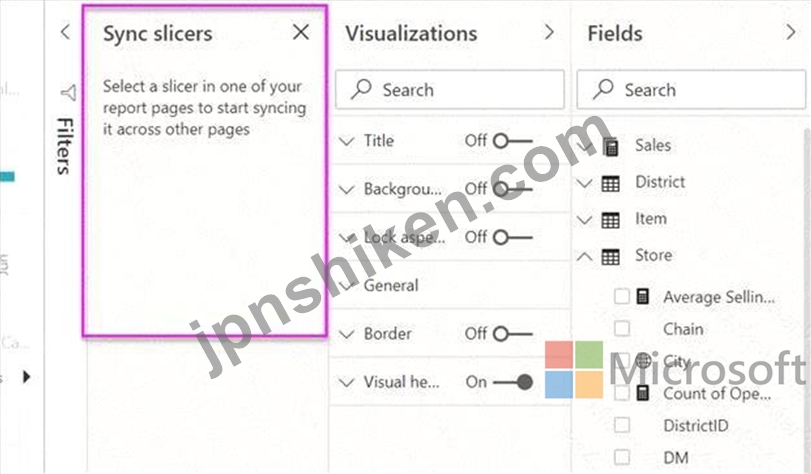Enable the Border toggle
This screenshot has height=474, width=811.
513,334
